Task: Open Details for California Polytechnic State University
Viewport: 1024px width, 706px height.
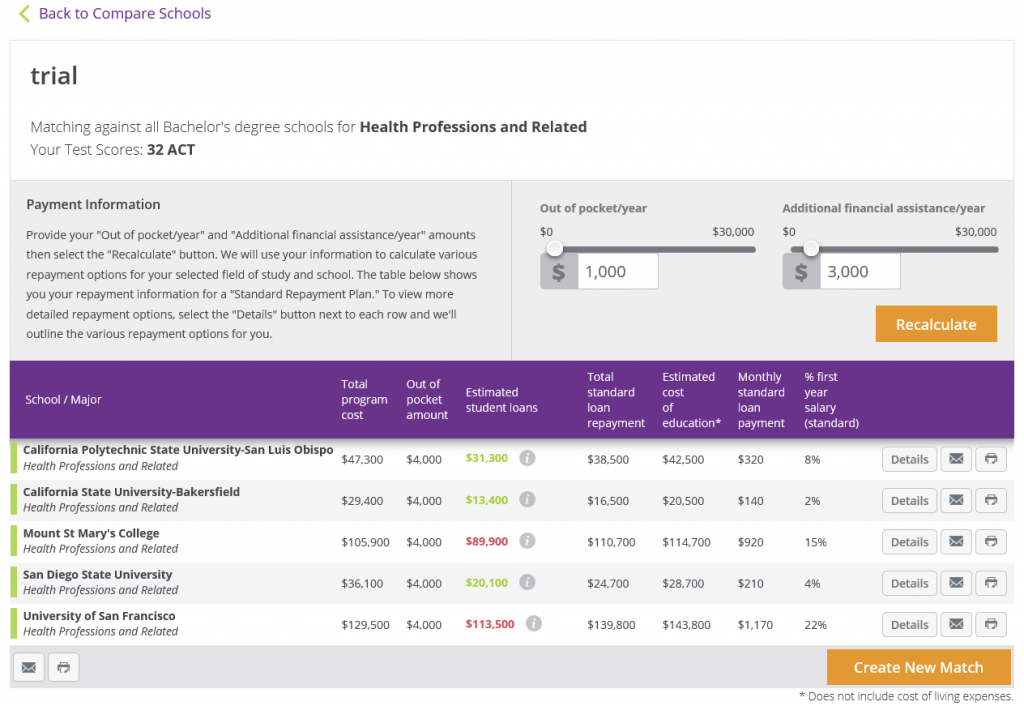Action: click(x=909, y=459)
